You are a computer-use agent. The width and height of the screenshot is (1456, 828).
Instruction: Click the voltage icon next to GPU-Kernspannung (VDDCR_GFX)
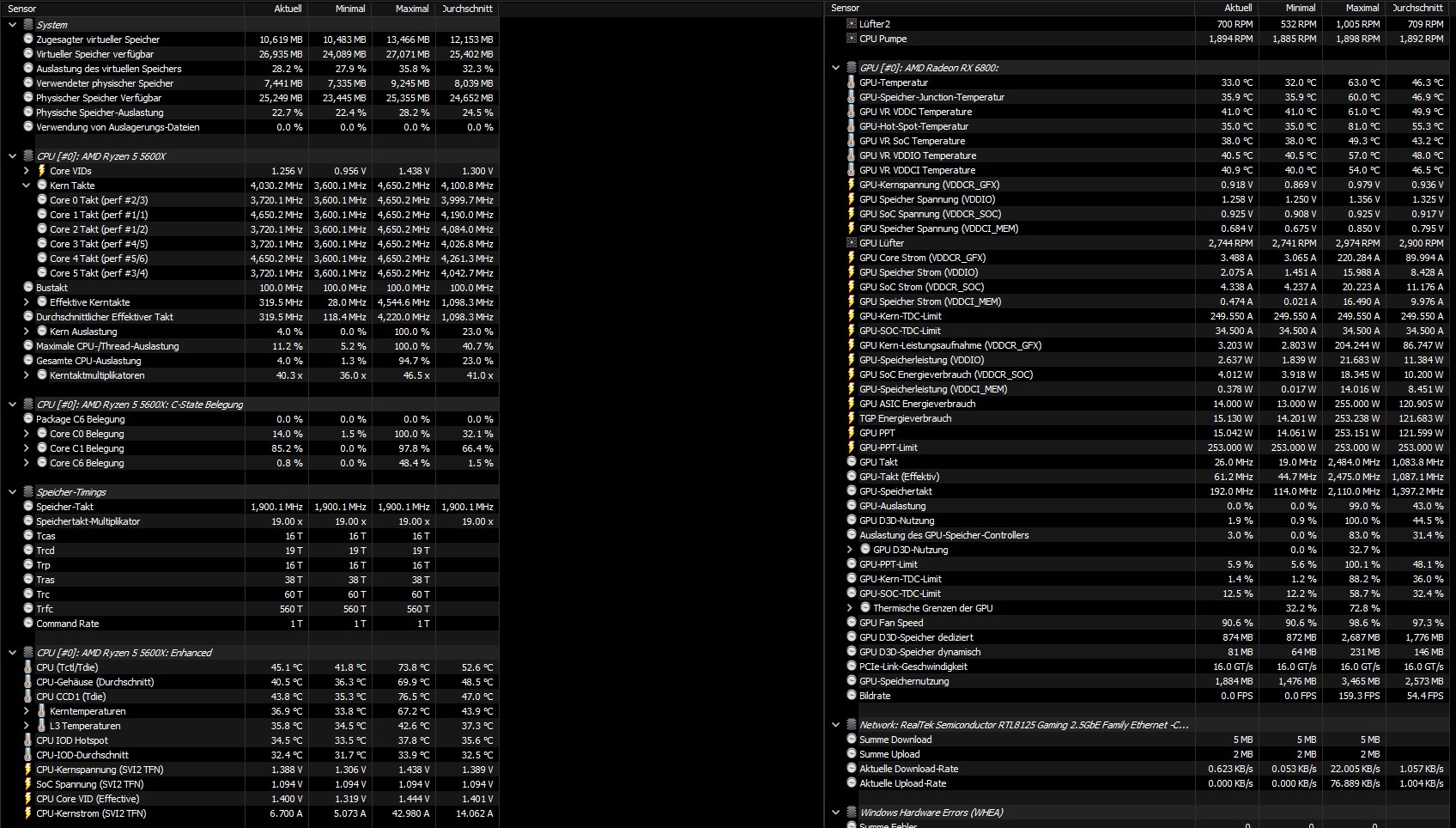850,185
